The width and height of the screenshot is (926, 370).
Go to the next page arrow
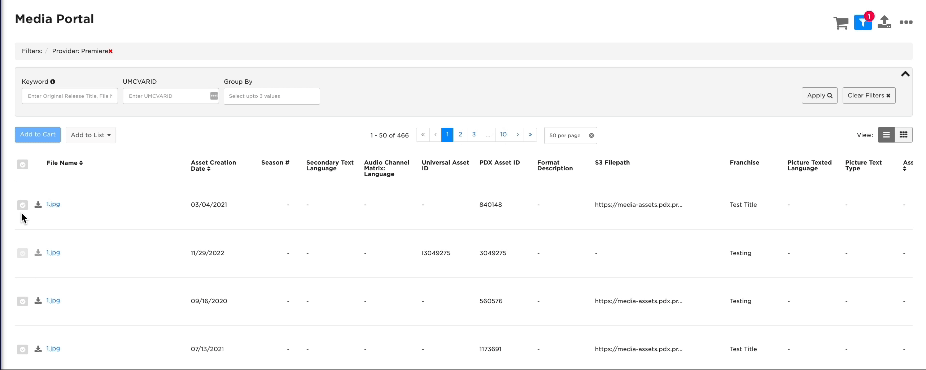(x=518, y=135)
